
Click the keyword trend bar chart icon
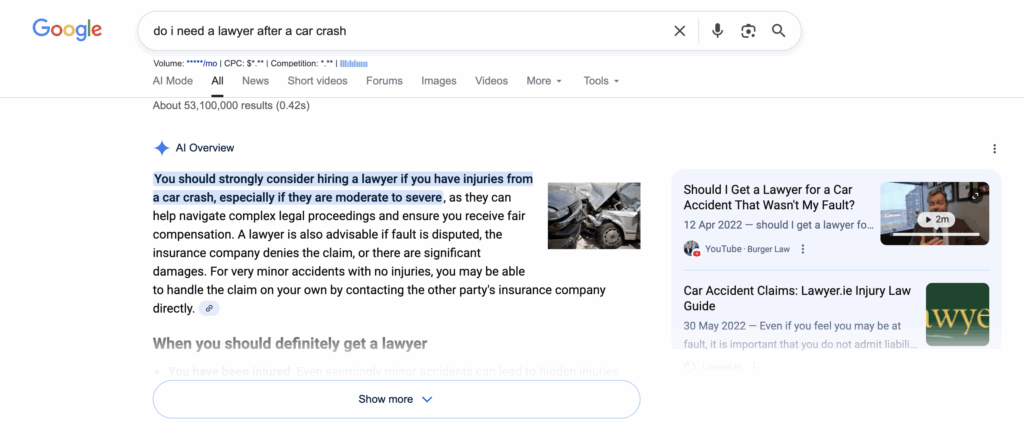pyautogui.click(x=354, y=63)
